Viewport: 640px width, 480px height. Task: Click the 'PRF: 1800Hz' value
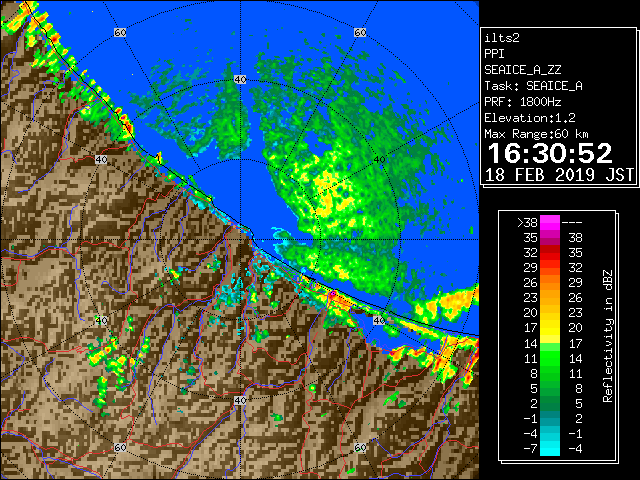(x=523, y=102)
